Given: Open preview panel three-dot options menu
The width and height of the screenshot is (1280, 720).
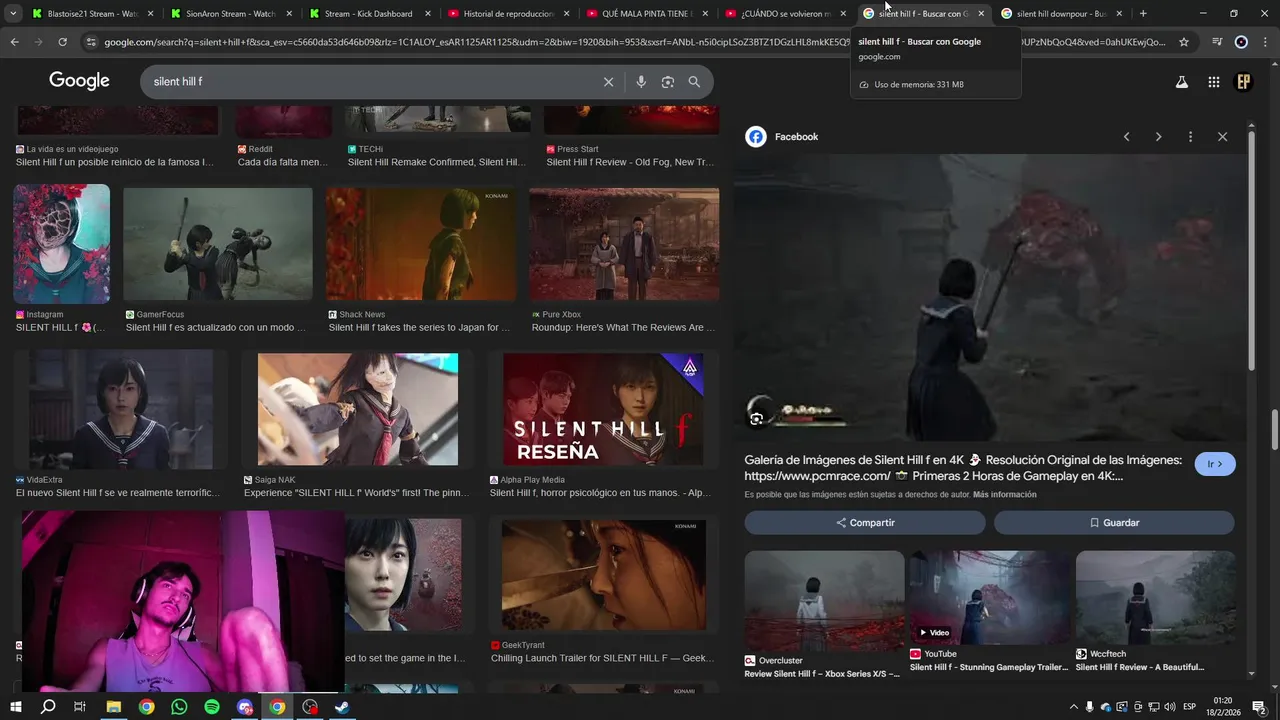Looking at the screenshot, I should [x=1190, y=137].
